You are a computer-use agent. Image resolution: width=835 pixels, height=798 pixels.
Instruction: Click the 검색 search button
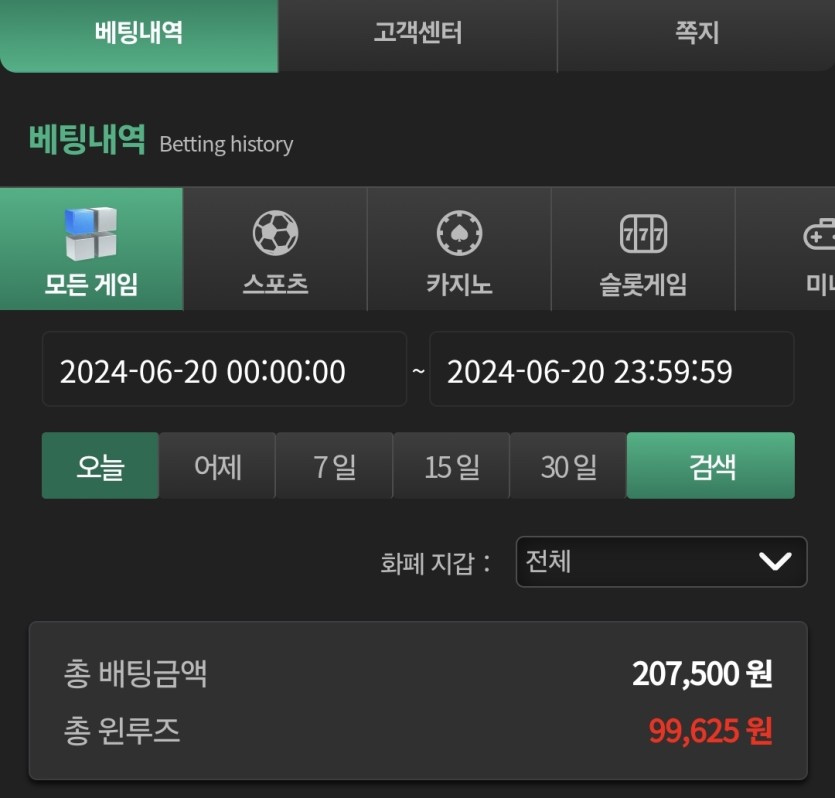(x=711, y=466)
